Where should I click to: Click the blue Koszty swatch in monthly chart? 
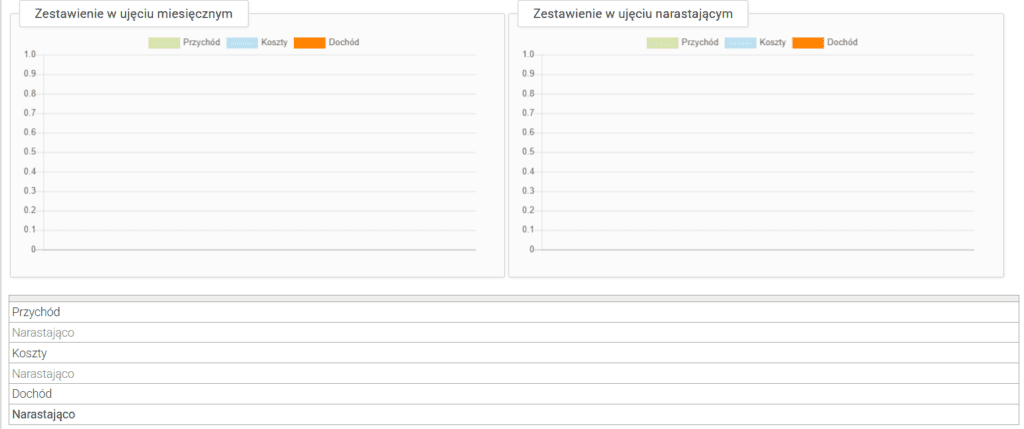pos(242,42)
